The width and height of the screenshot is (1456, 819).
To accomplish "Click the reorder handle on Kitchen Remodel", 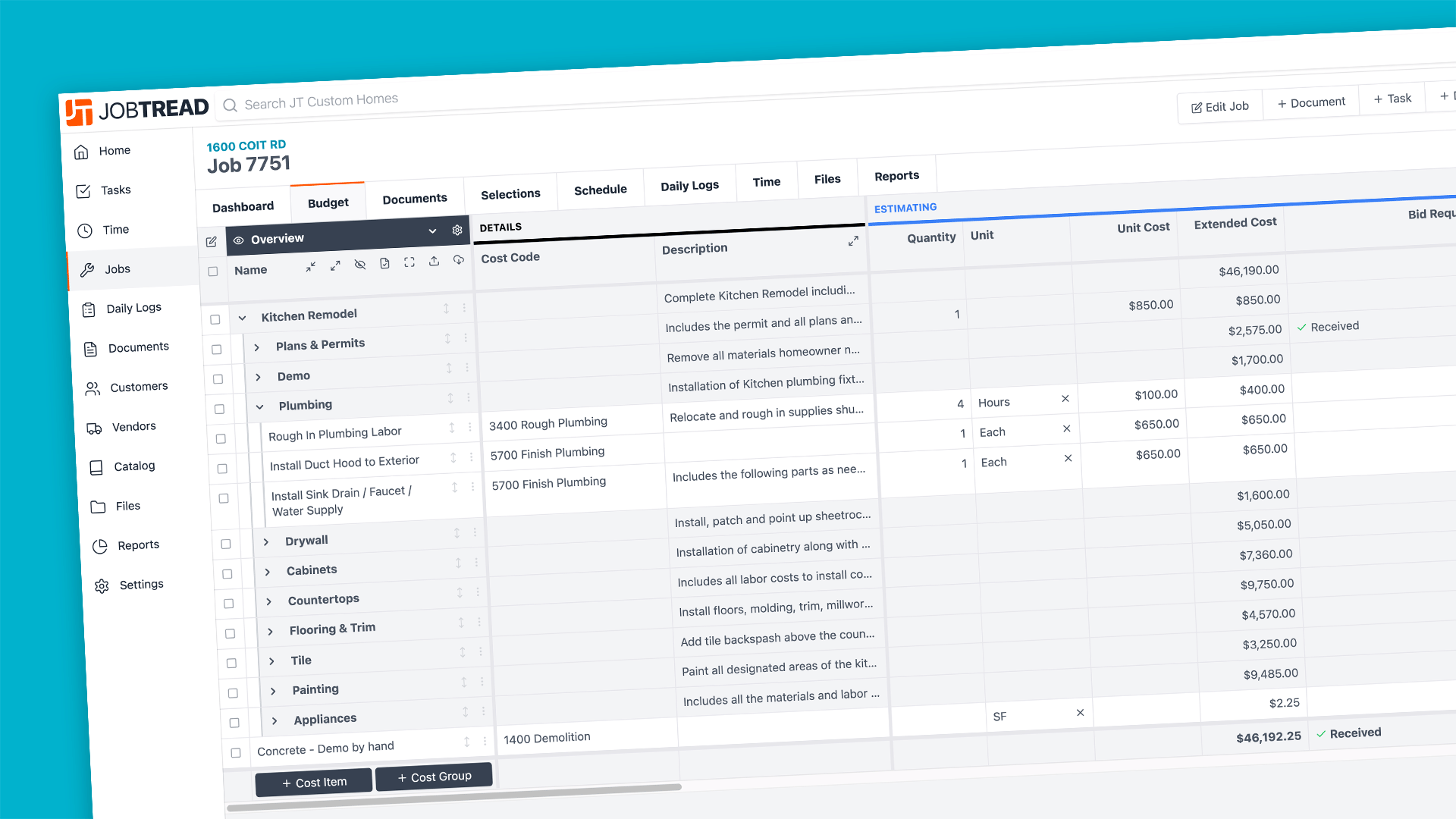I will [446, 309].
